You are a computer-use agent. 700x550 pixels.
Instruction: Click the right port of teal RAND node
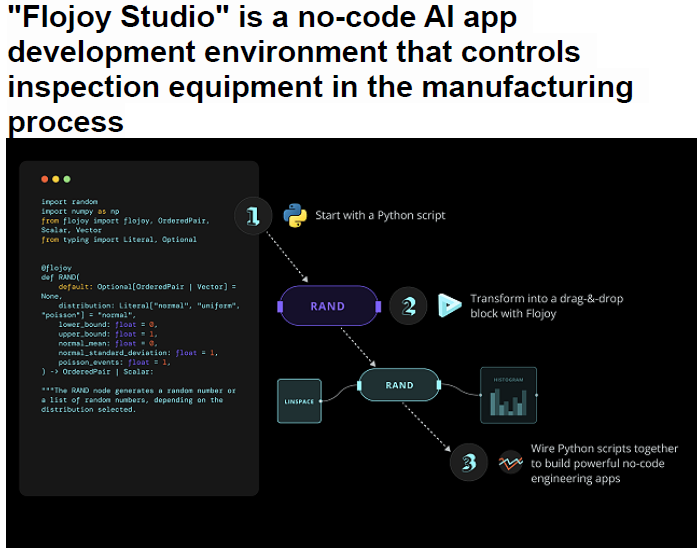click(439, 385)
